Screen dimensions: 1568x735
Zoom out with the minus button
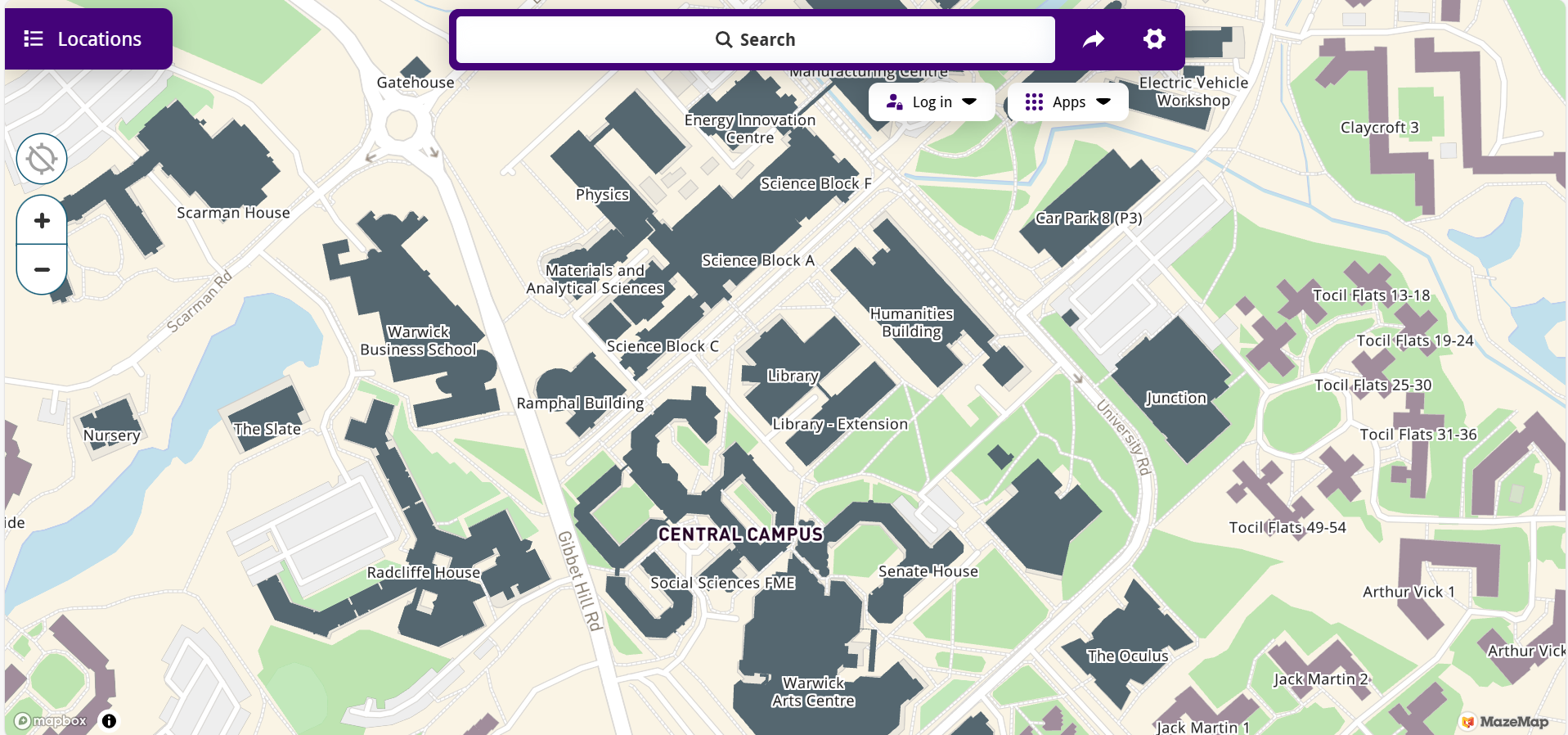coord(42,269)
